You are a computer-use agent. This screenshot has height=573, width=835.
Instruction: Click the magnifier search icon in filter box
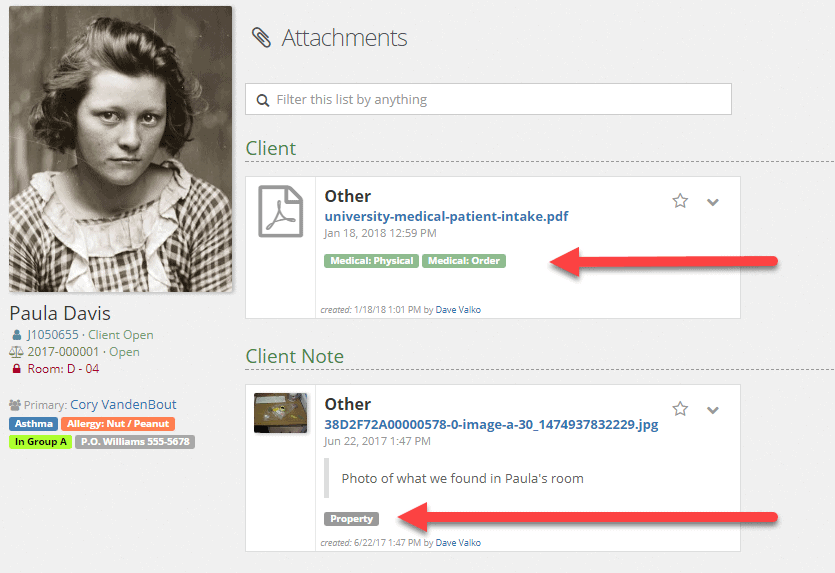coord(263,100)
